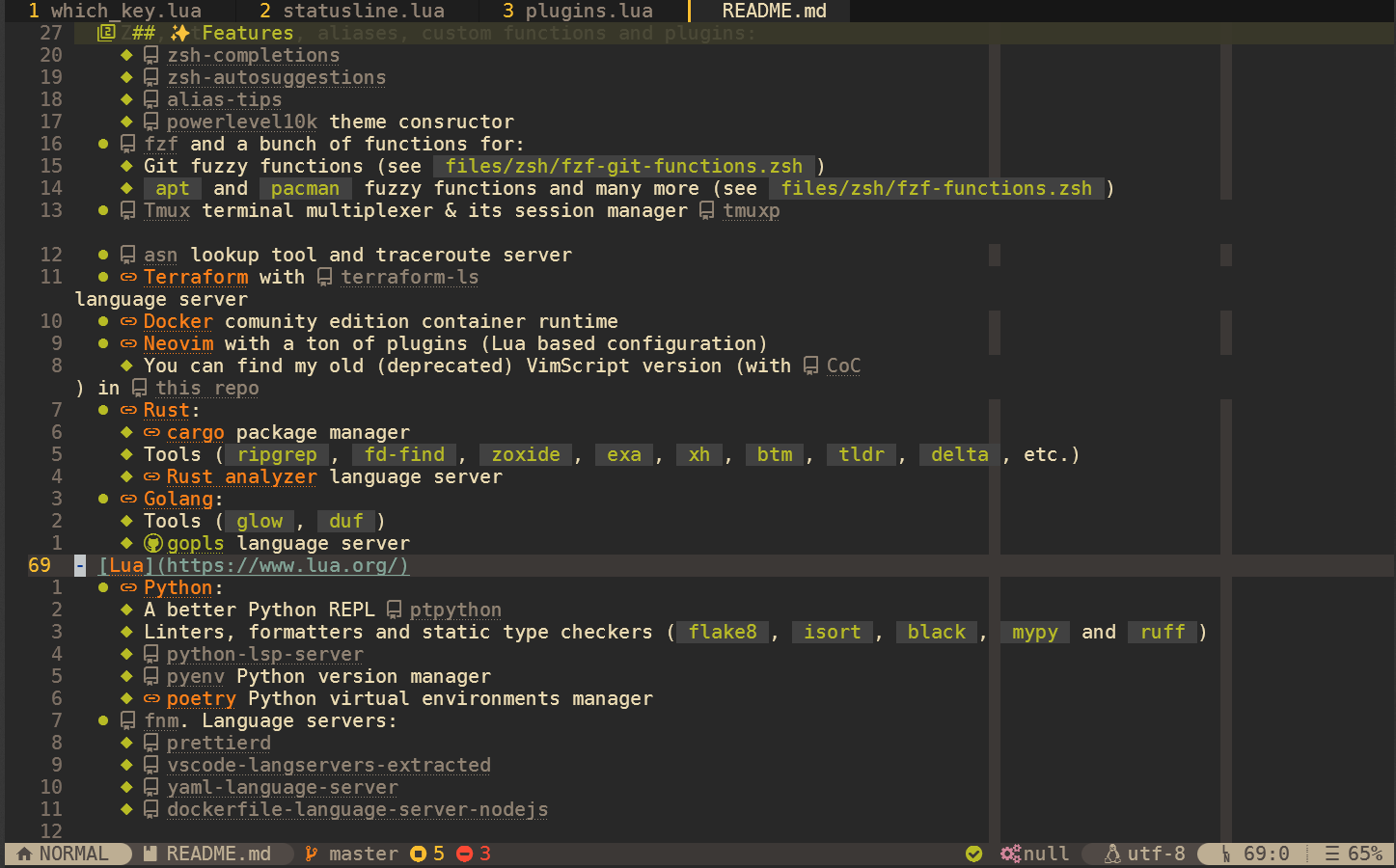The image size is (1396, 868).
Task: Open the powerlevel10k link
Action: point(242,122)
